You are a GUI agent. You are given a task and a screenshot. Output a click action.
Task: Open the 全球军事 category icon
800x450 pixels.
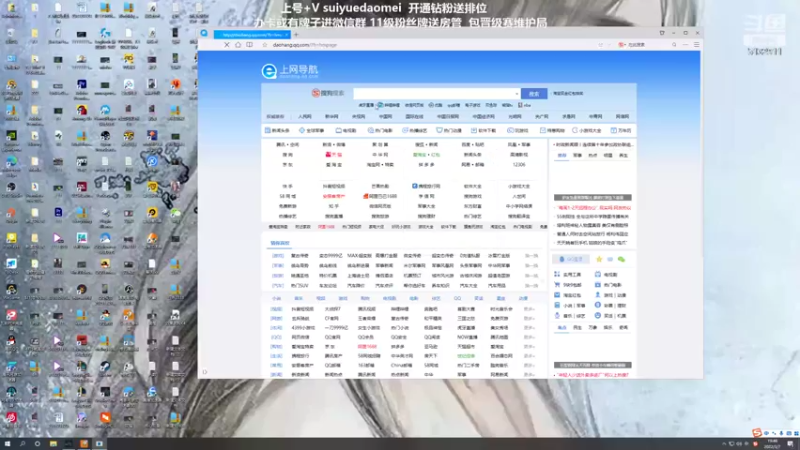pos(311,131)
